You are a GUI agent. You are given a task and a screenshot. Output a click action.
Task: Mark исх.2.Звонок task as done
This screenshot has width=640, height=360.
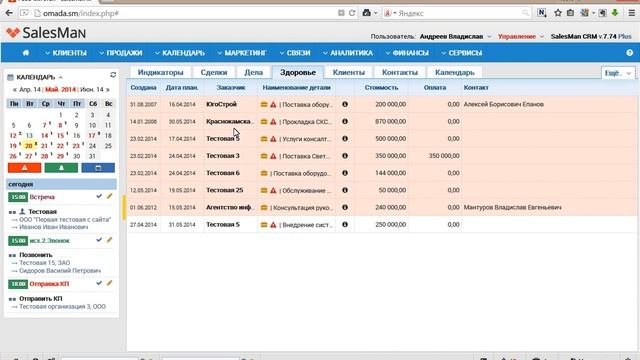[99, 240]
